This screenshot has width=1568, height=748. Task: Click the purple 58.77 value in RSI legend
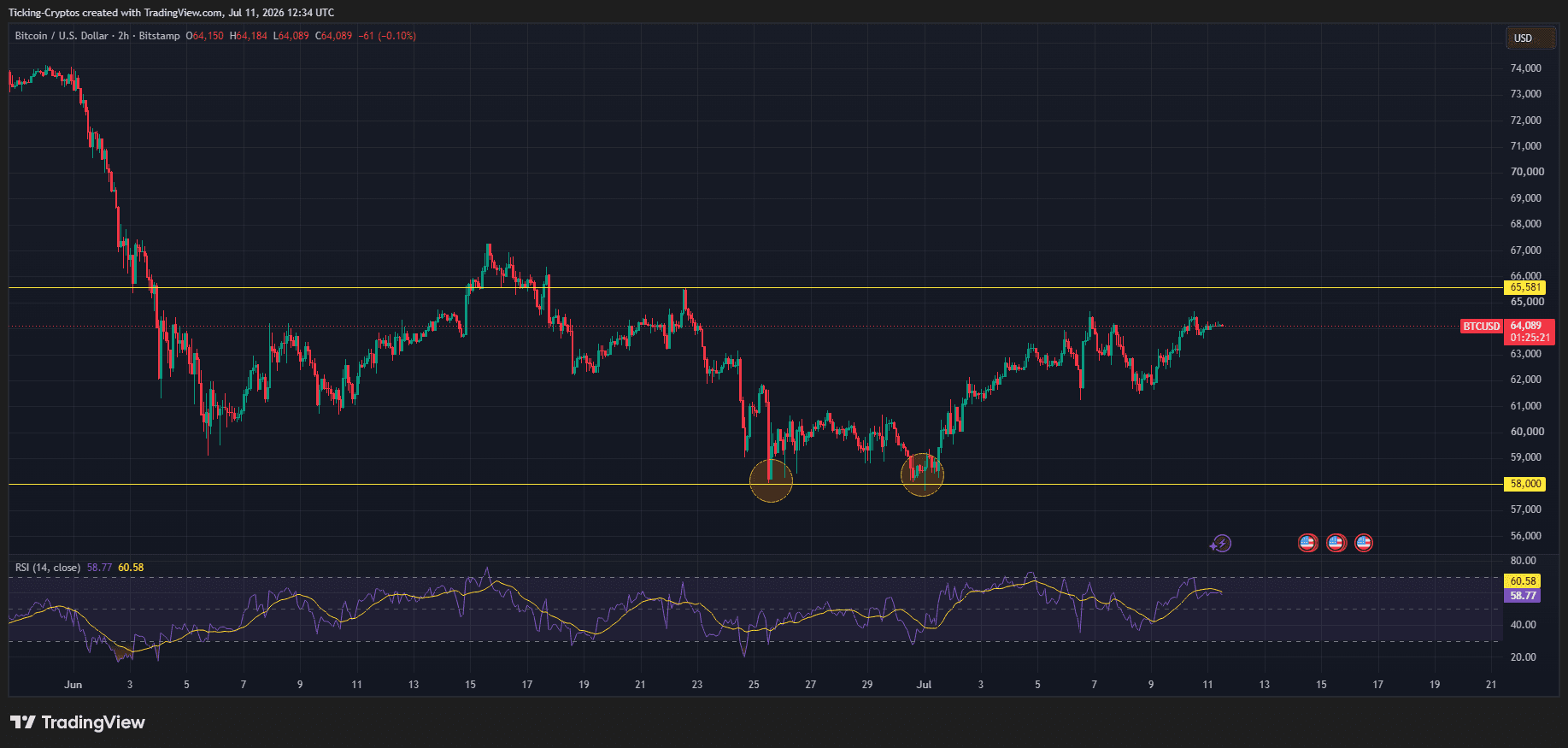[99, 568]
